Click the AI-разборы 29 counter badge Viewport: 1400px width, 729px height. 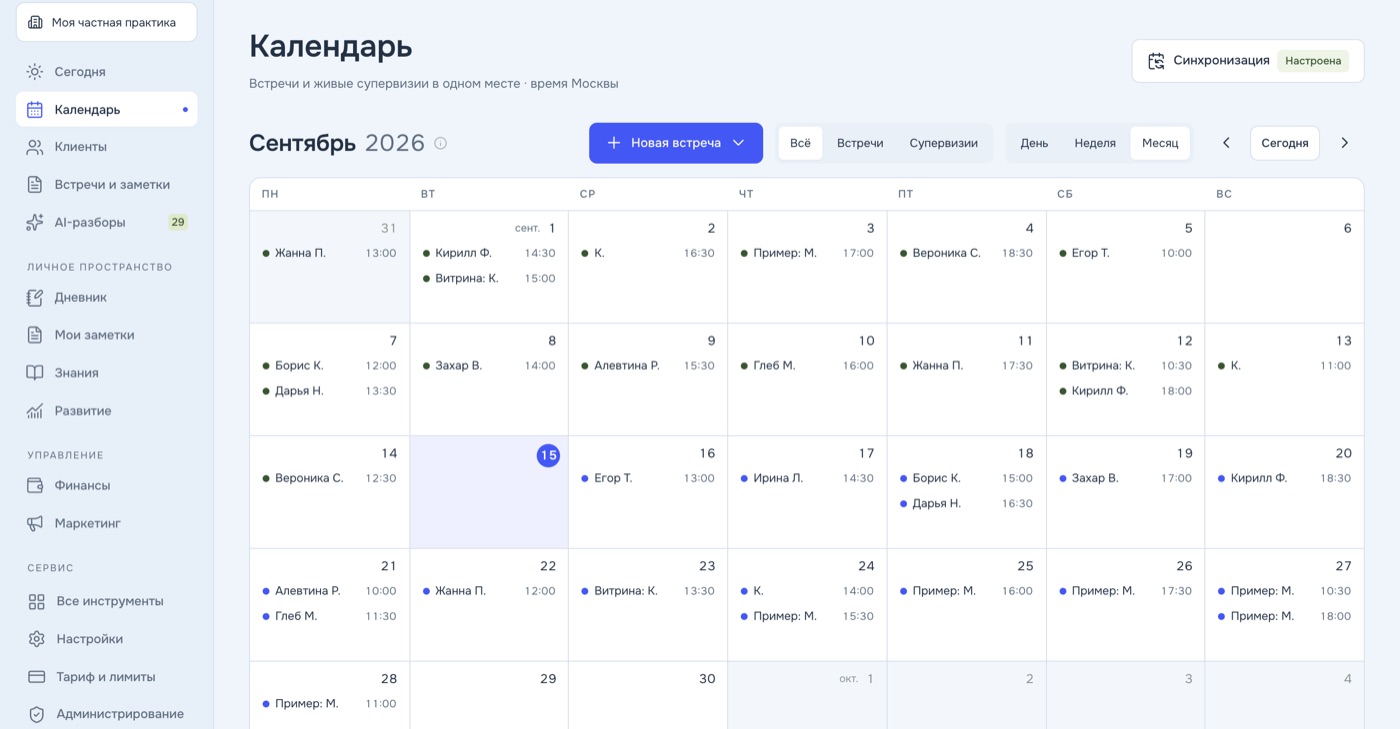[x=178, y=222]
